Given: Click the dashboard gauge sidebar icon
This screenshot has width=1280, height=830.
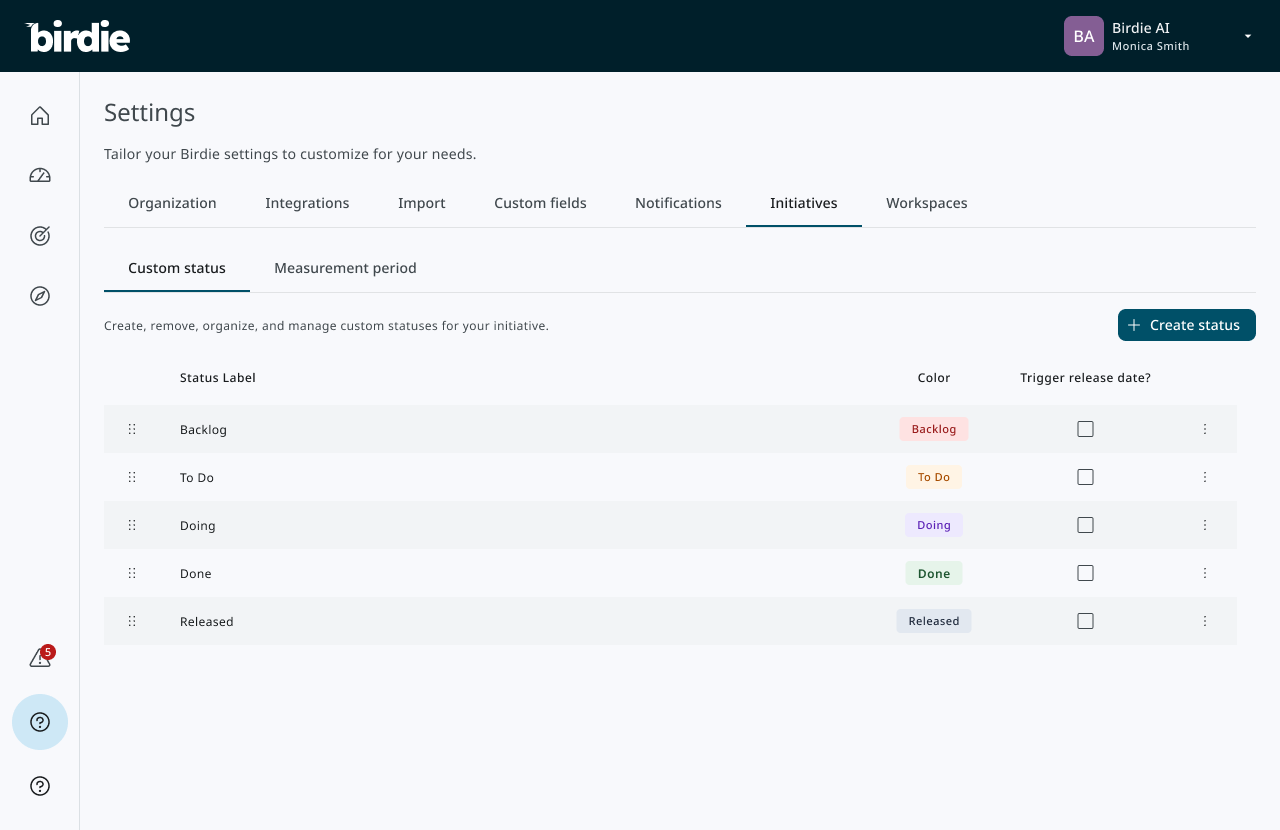Looking at the screenshot, I should point(40,176).
